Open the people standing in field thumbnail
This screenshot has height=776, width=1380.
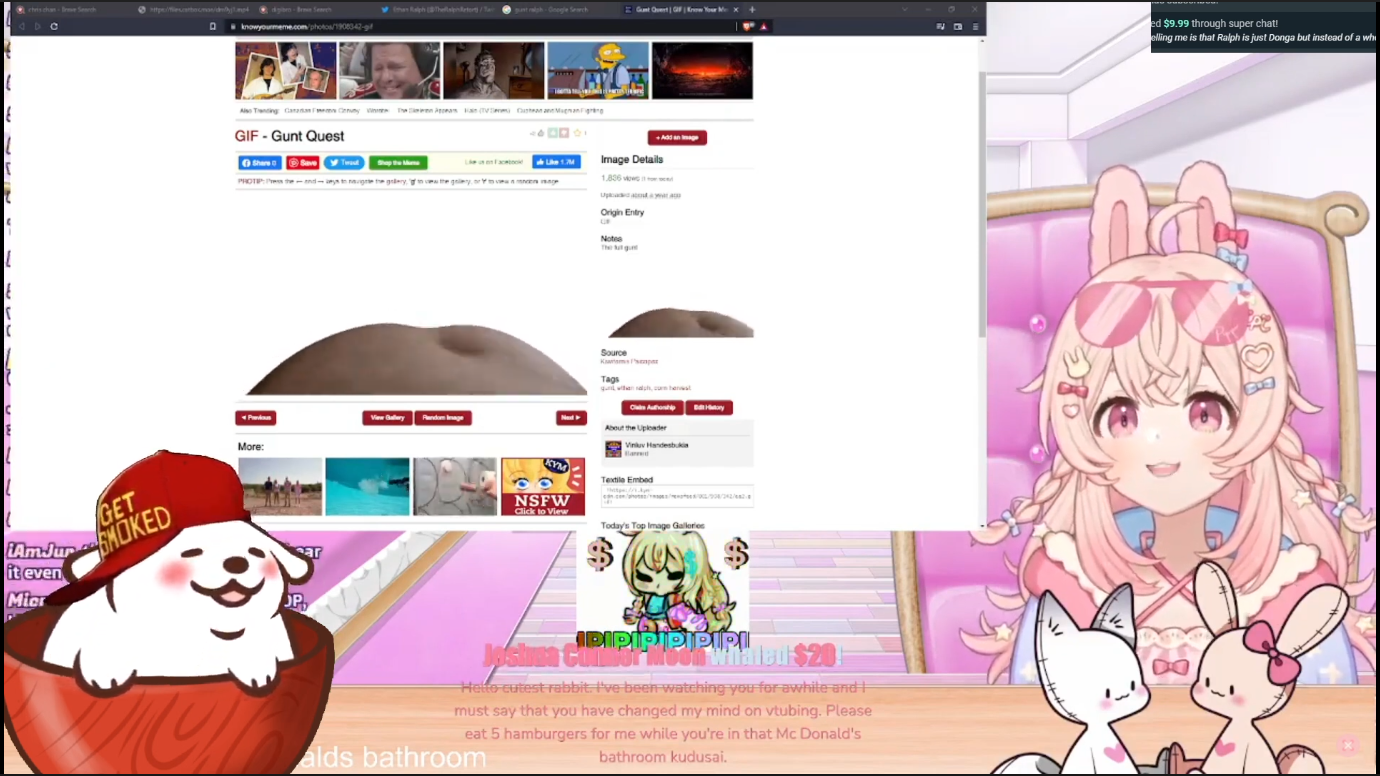(280, 487)
